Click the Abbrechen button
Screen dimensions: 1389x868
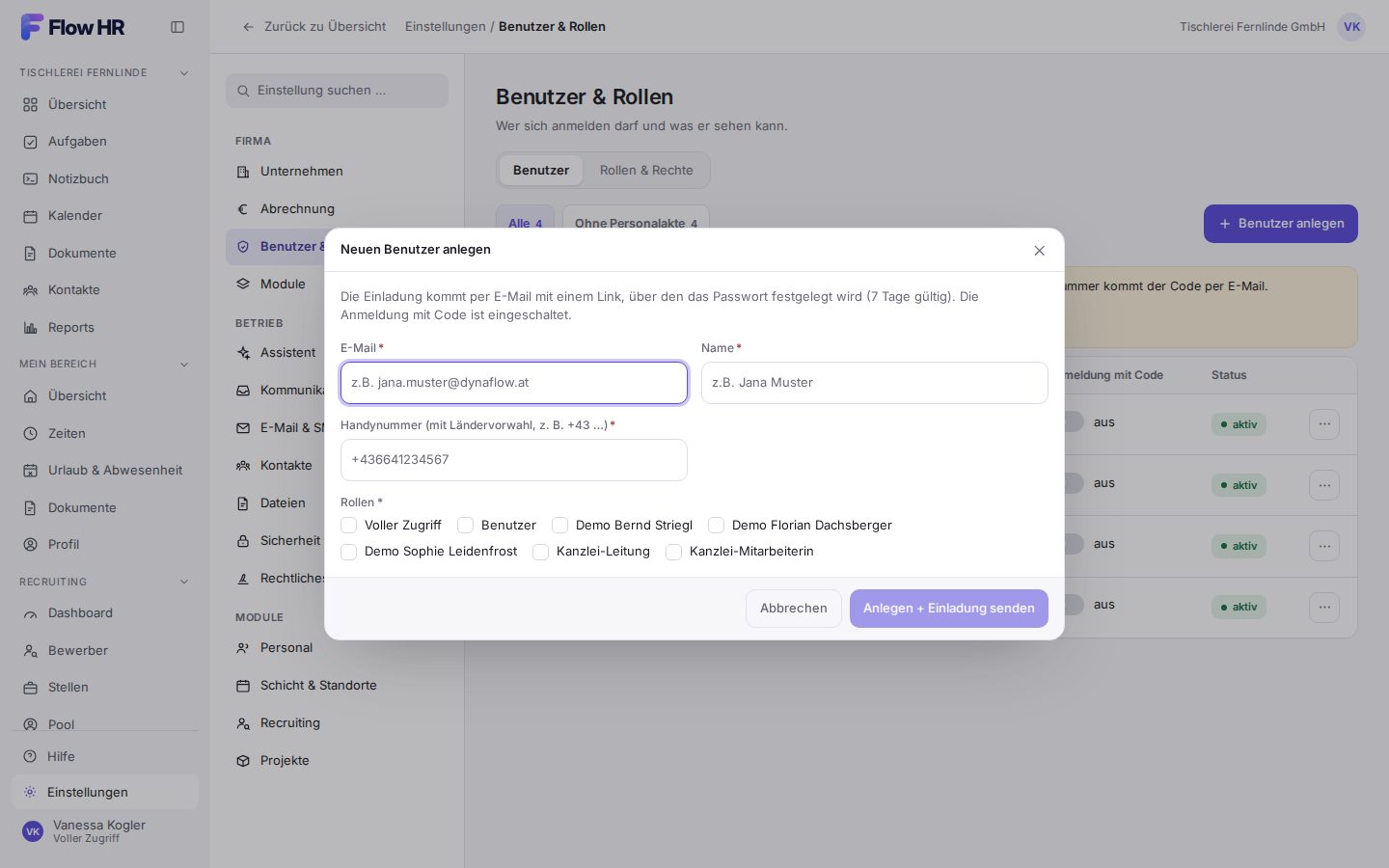794,609
